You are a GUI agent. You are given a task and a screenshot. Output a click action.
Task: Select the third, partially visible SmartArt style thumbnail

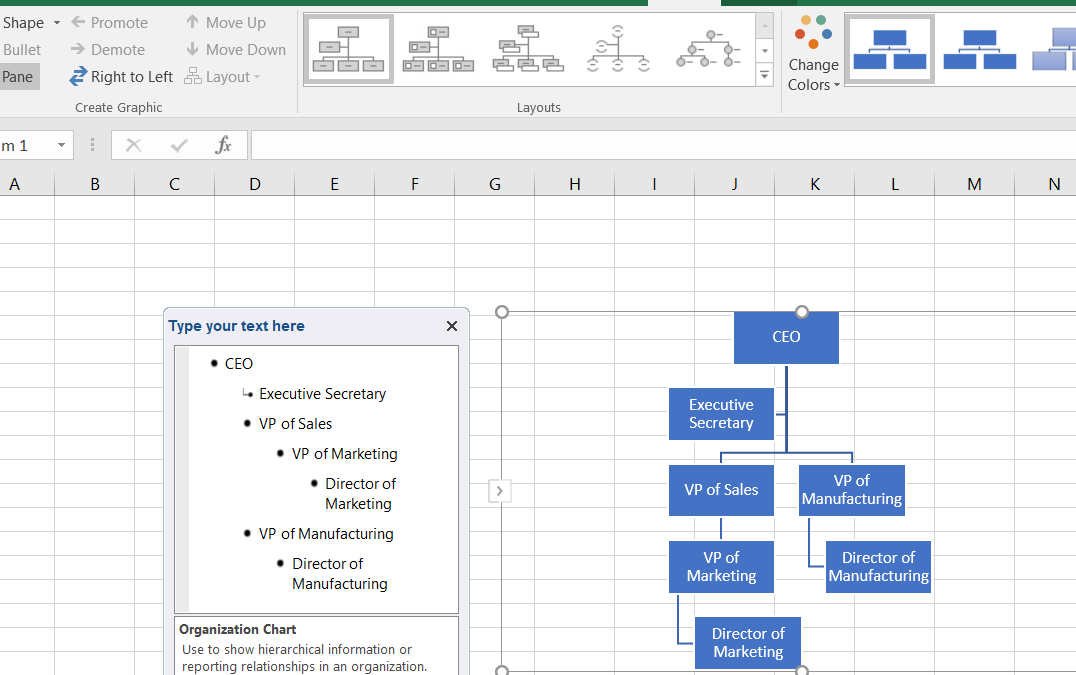[x=1053, y=49]
